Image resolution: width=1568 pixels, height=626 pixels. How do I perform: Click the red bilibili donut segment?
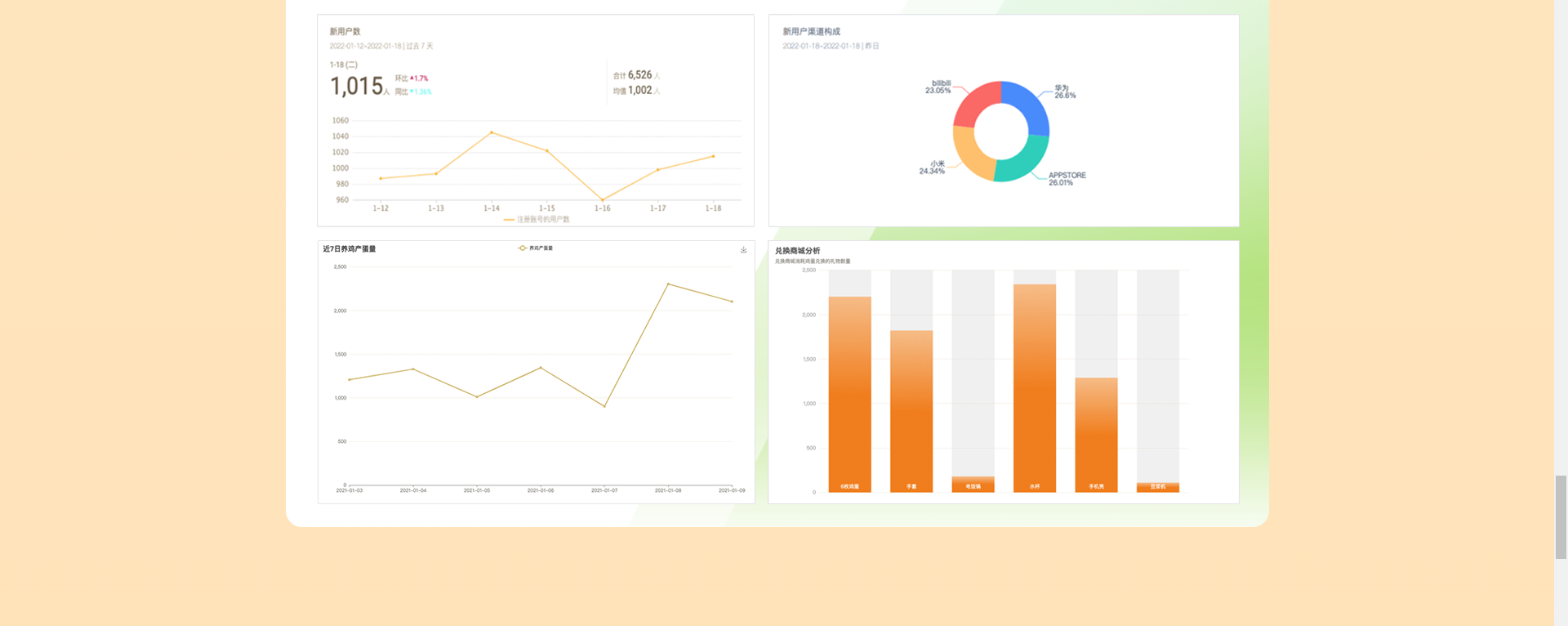[x=975, y=103]
